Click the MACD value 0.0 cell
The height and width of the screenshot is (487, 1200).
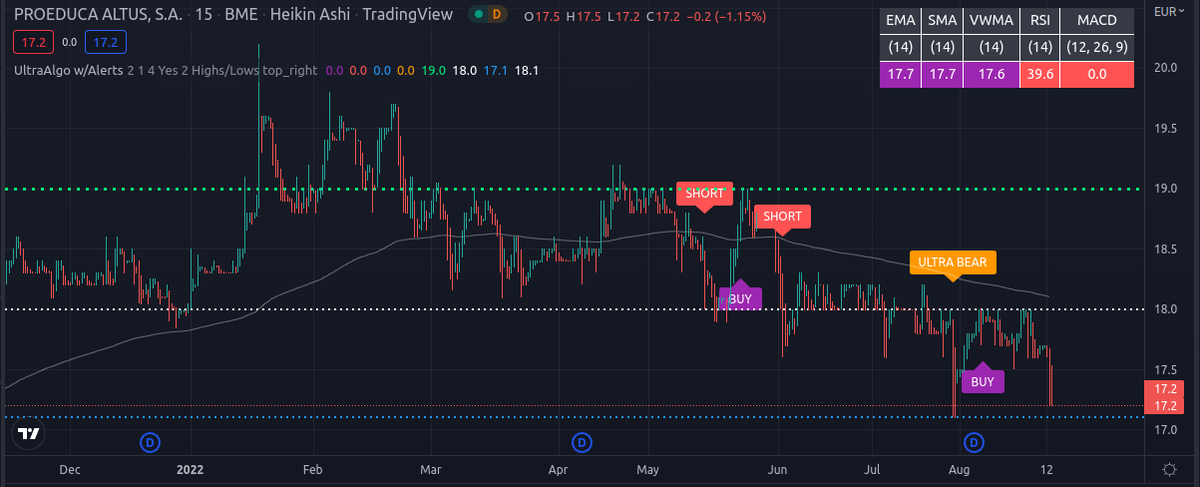(1098, 75)
